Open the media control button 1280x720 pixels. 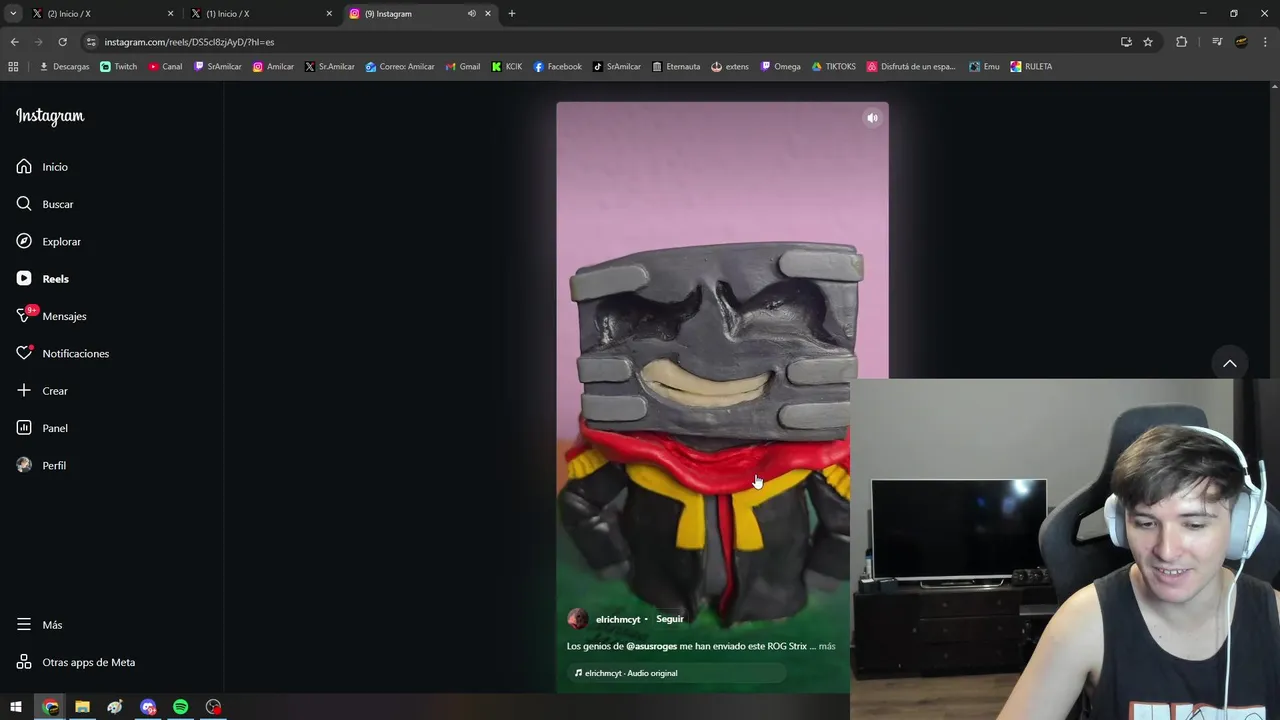(x=1217, y=42)
